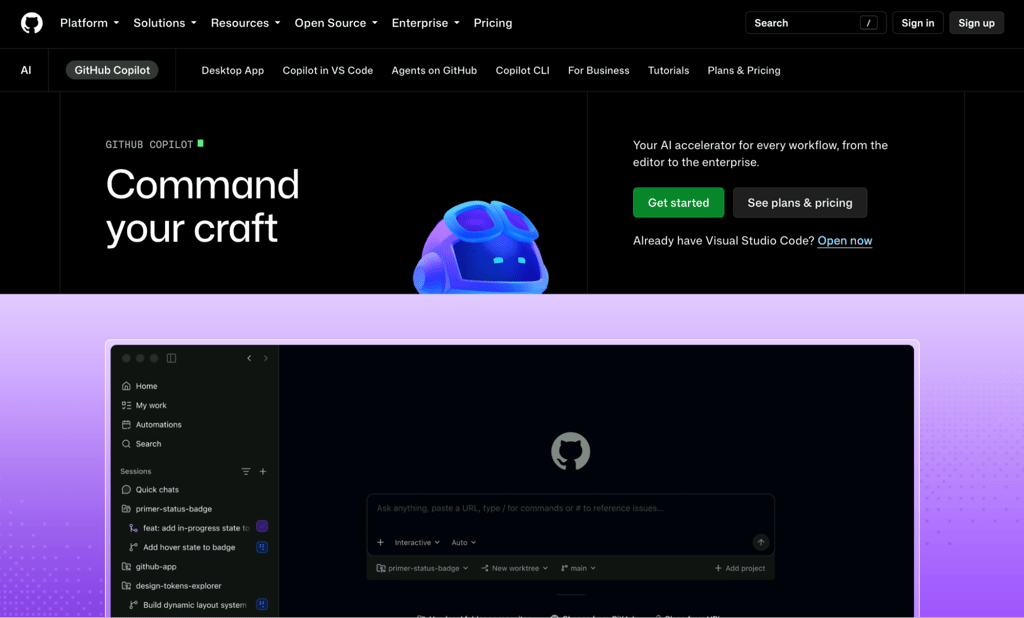Open the primer-status-badge project dropdown
The height and width of the screenshot is (618, 1024).
tap(422, 568)
